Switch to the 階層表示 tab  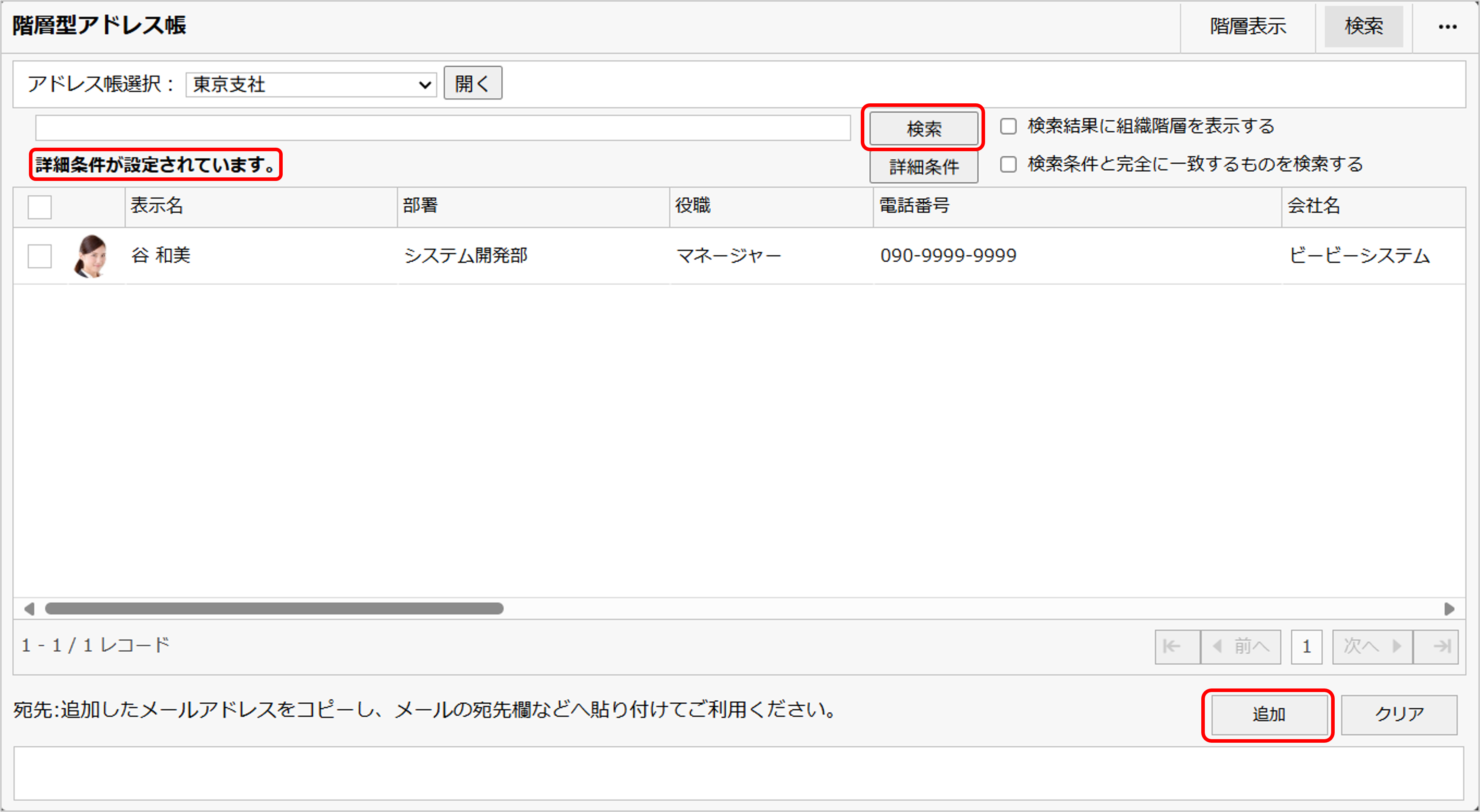(x=1248, y=27)
